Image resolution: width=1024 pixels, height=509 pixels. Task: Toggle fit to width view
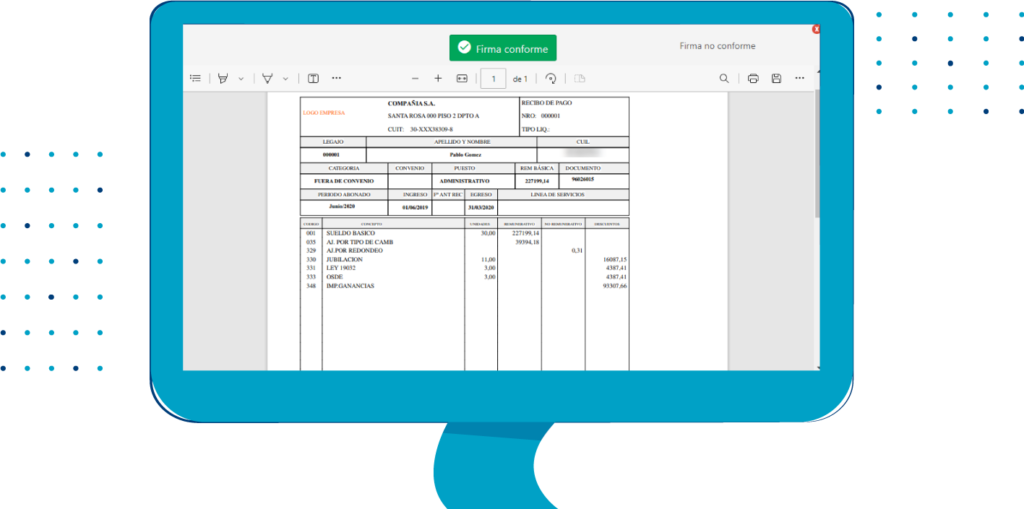tap(462, 78)
